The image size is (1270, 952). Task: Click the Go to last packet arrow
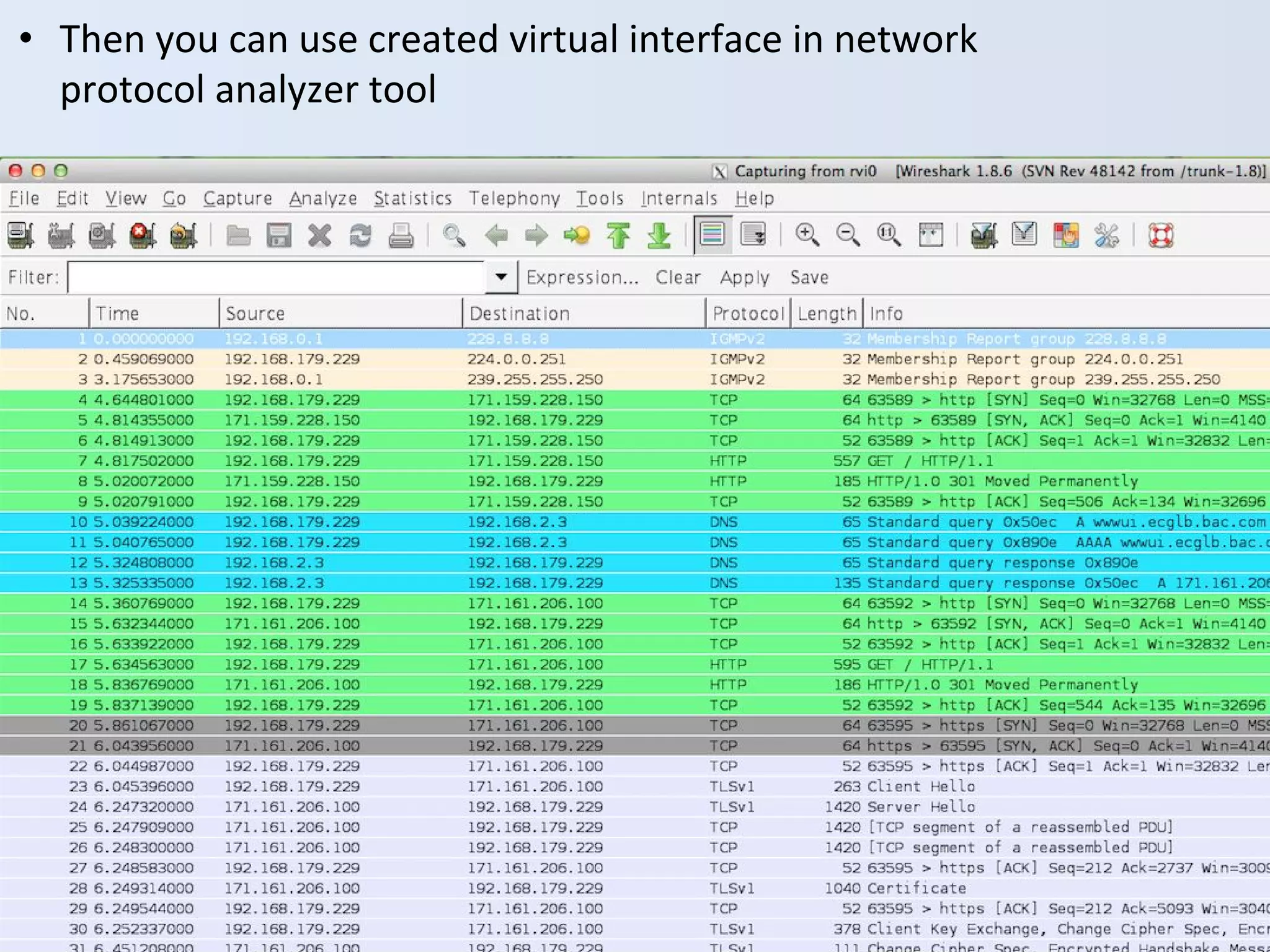click(659, 236)
